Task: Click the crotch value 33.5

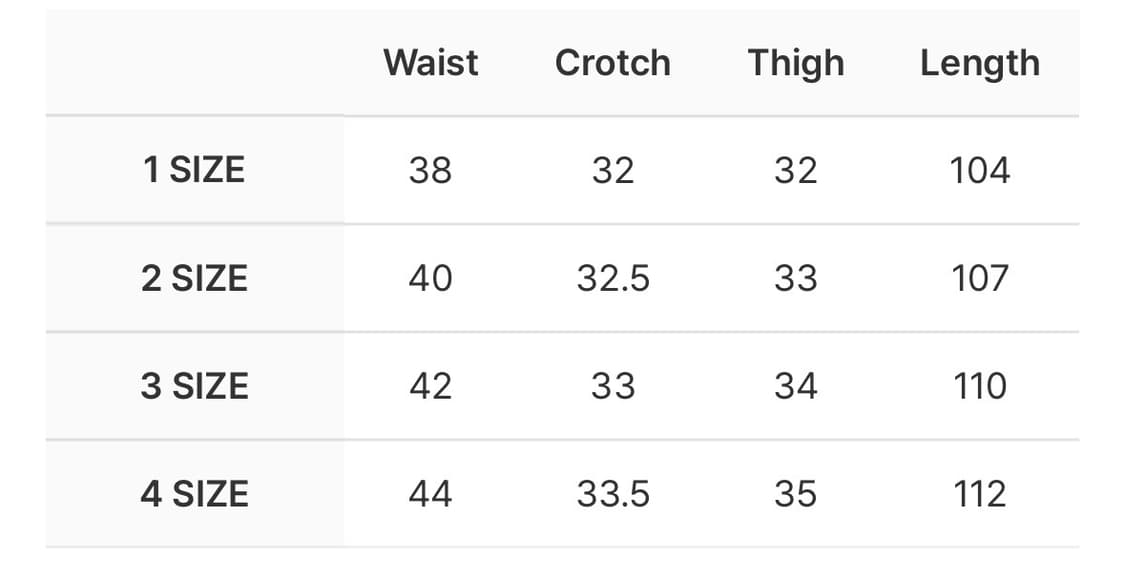Action: coord(612,494)
